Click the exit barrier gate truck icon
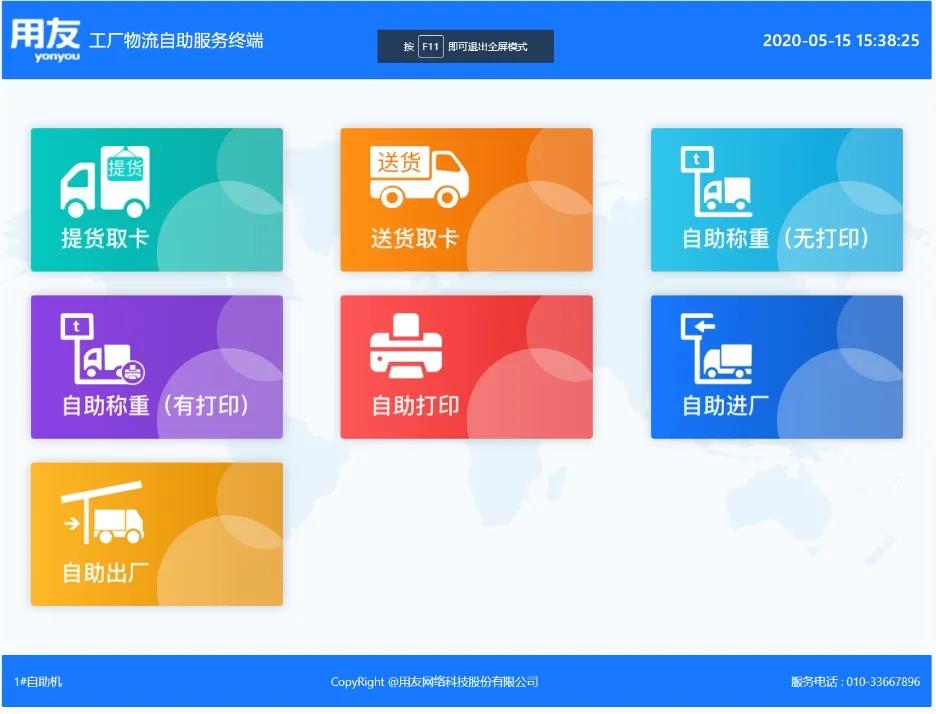Image resolution: width=936 pixels, height=714 pixels. 102,513
